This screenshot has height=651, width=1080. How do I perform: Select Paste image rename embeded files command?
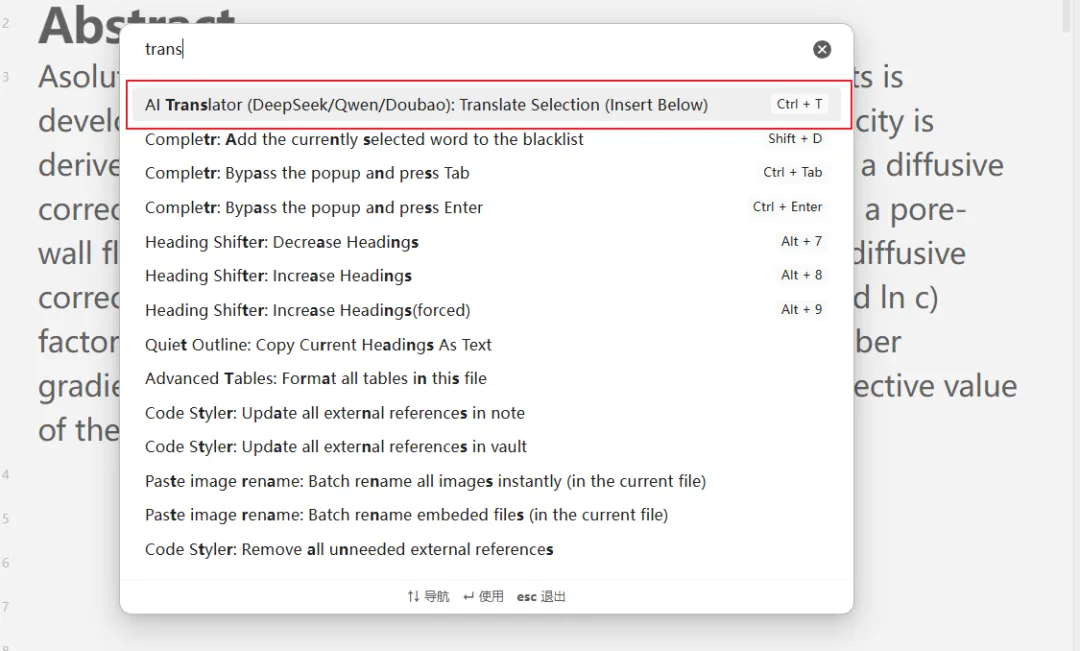point(406,515)
